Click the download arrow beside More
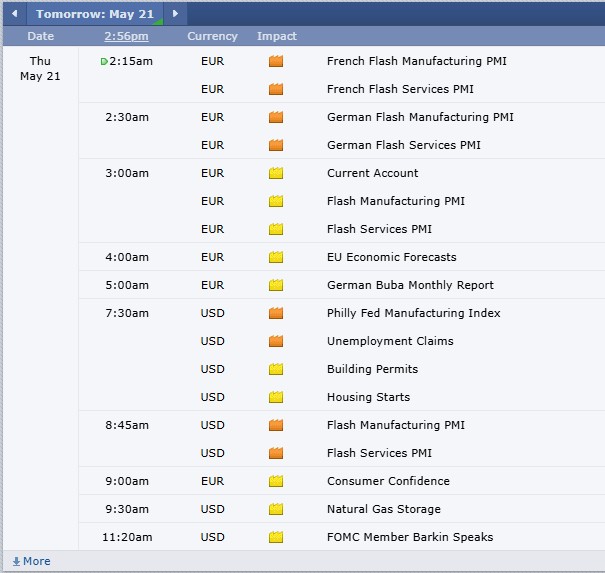Viewport: 605px width, 573px height. tap(16, 561)
